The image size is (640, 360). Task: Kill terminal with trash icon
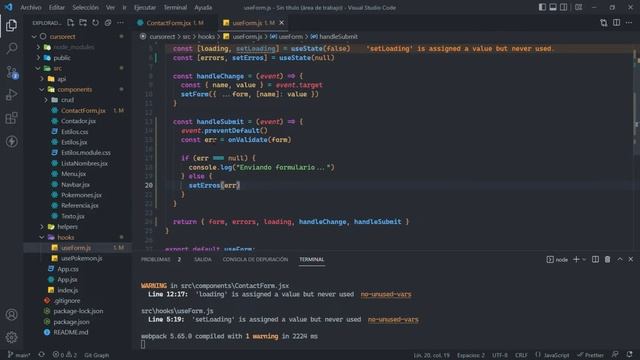tap(607, 259)
